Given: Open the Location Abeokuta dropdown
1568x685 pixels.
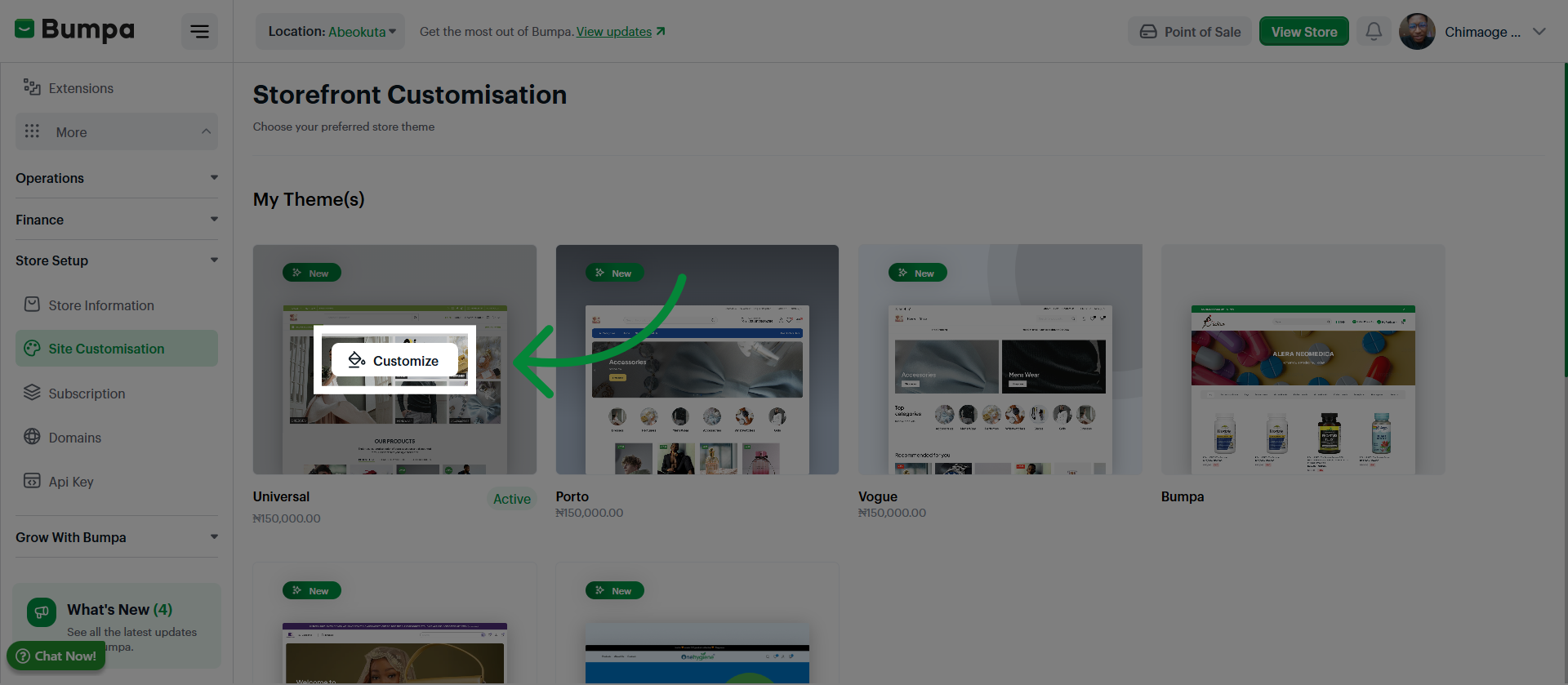Looking at the screenshot, I should [x=331, y=32].
